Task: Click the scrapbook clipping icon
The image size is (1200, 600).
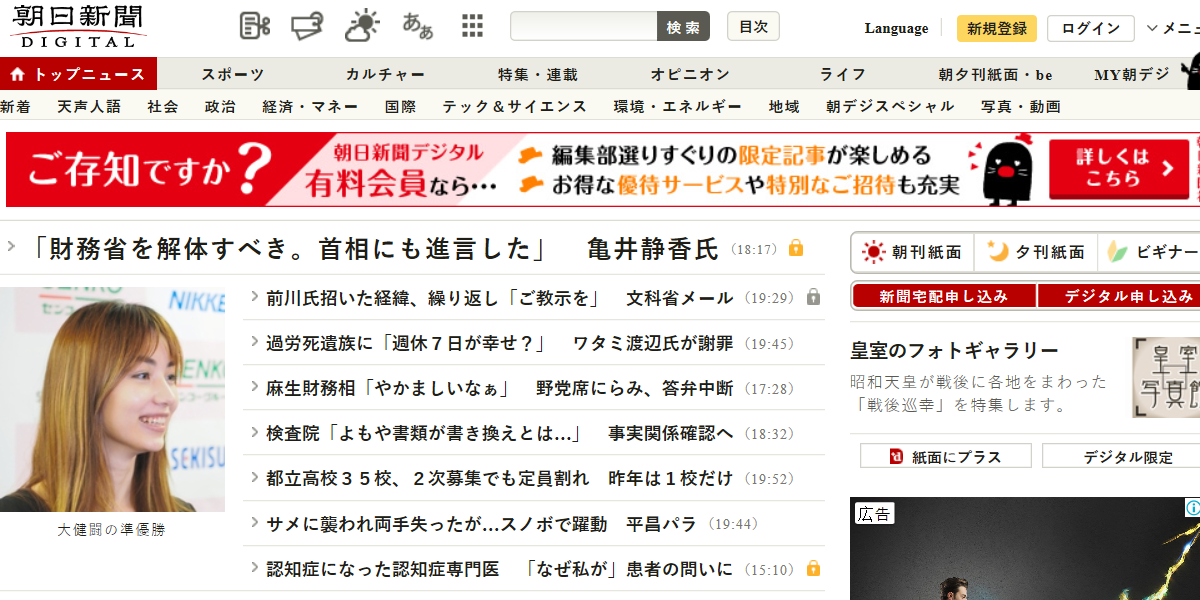Action: [255, 26]
